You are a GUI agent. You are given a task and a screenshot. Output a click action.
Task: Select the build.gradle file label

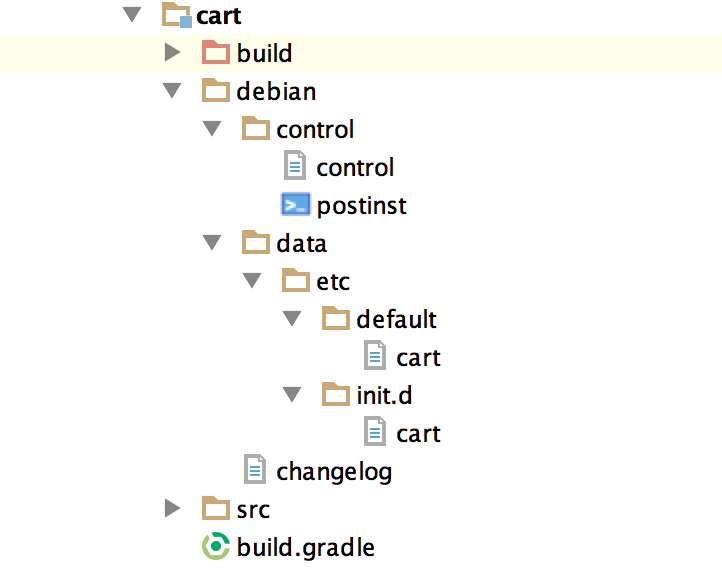[306, 547]
